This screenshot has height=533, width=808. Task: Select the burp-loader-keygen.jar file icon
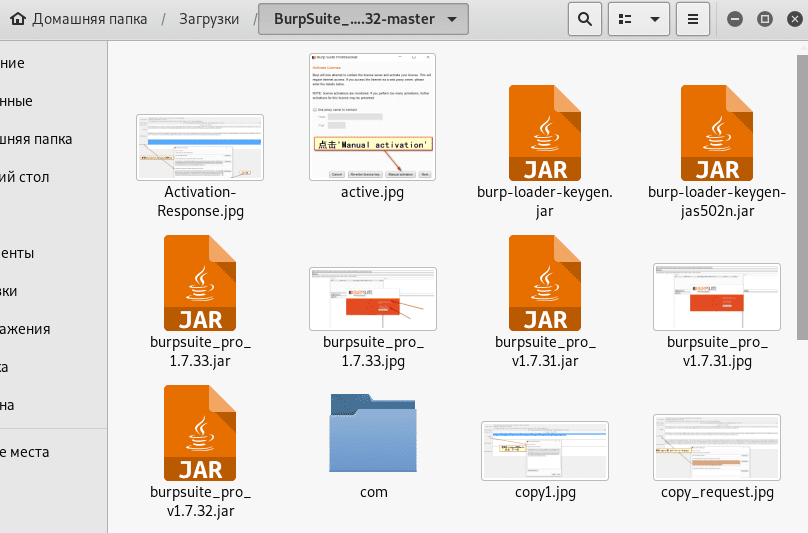[x=545, y=132]
